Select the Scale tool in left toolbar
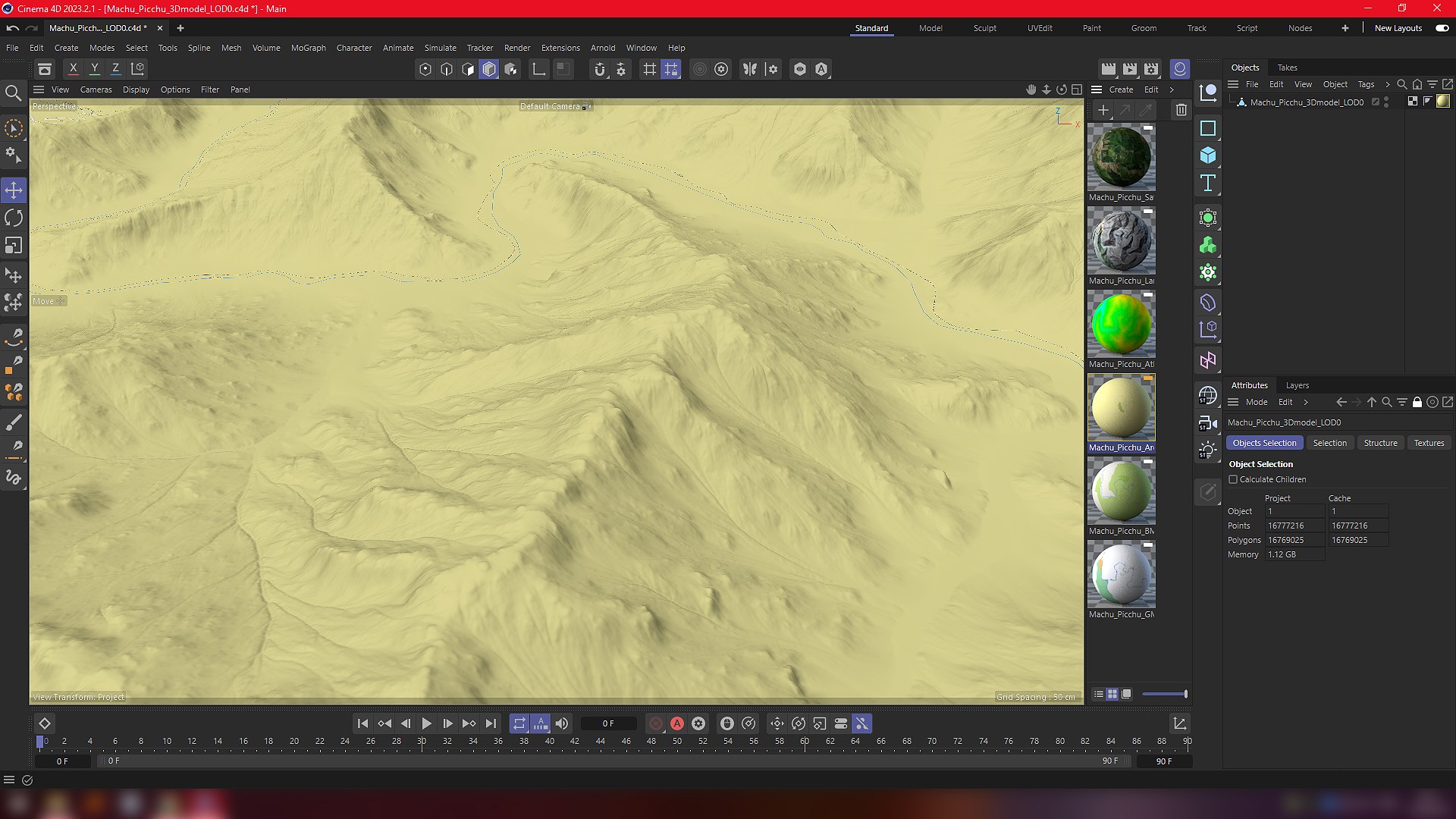 14,246
